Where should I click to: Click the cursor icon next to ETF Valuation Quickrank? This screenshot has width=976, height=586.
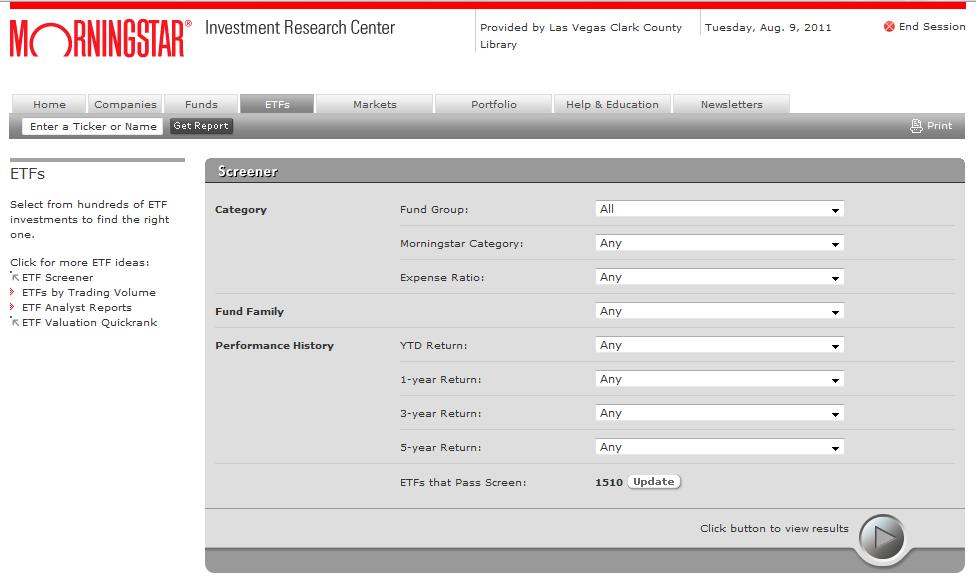tap(13, 322)
